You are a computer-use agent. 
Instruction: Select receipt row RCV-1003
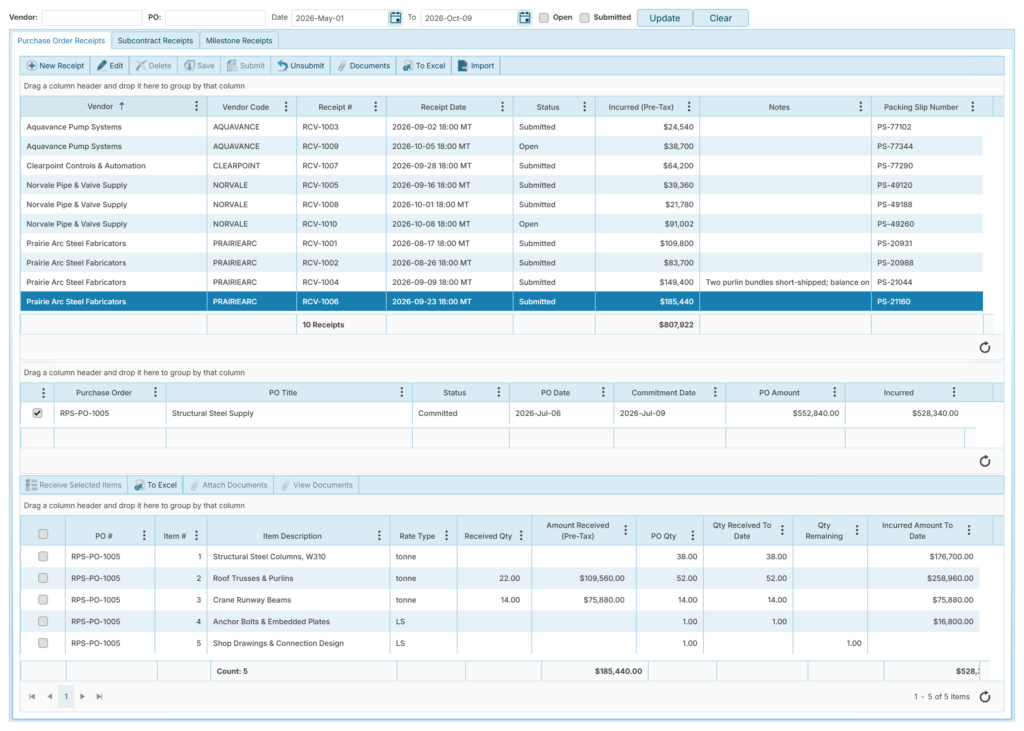click(x=502, y=127)
